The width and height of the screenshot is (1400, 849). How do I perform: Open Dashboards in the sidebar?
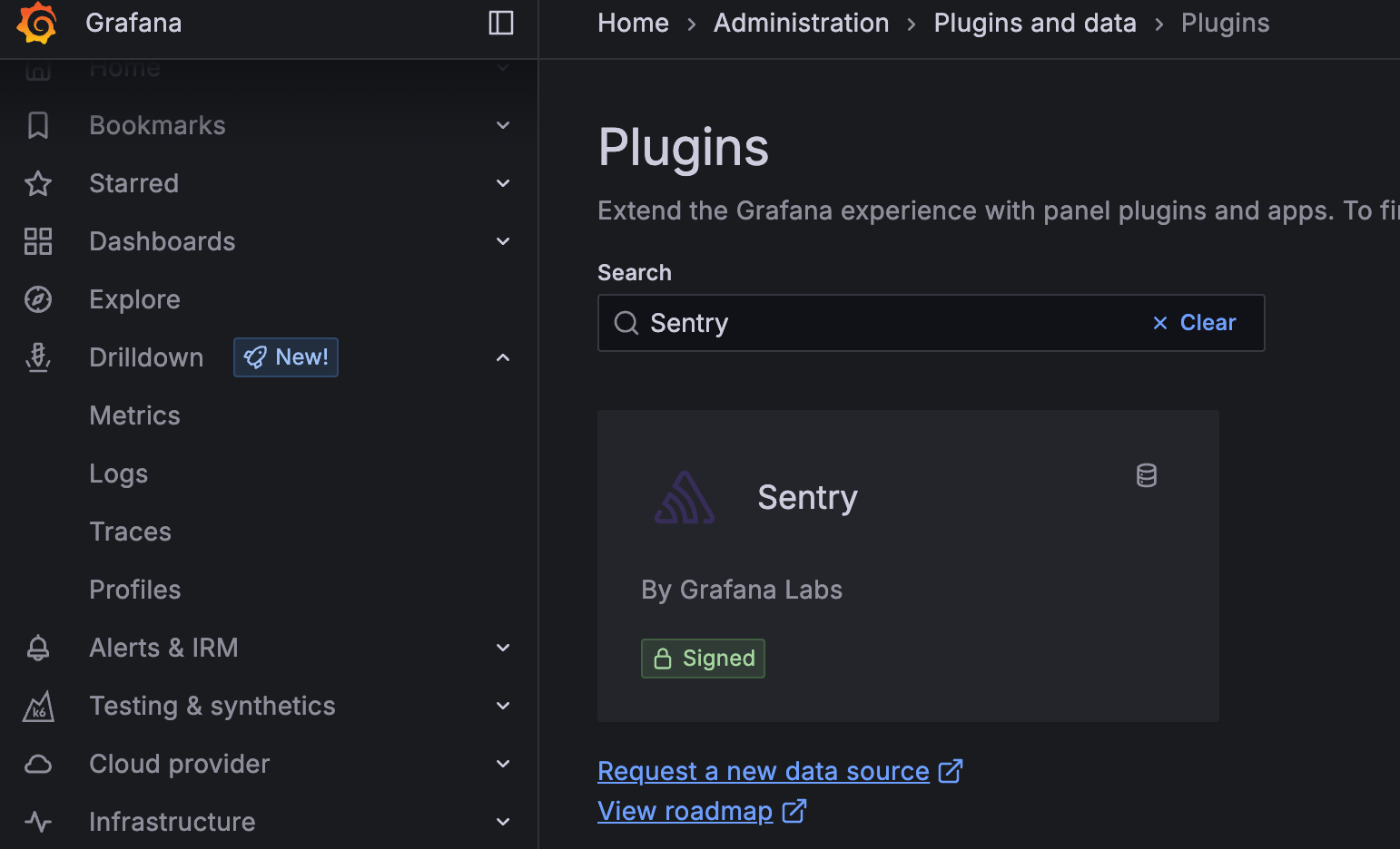coord(162,241)
